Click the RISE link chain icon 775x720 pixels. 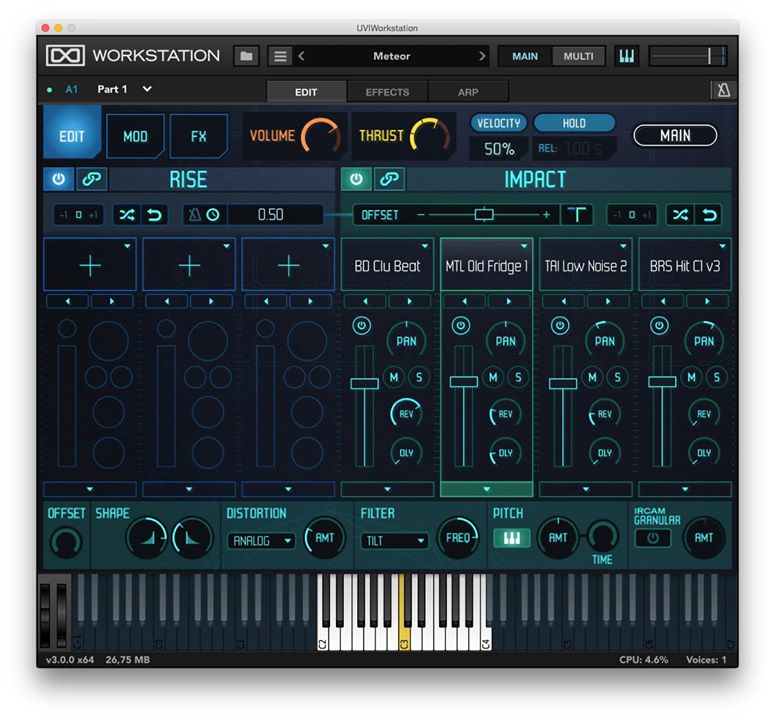click(91, 179)
